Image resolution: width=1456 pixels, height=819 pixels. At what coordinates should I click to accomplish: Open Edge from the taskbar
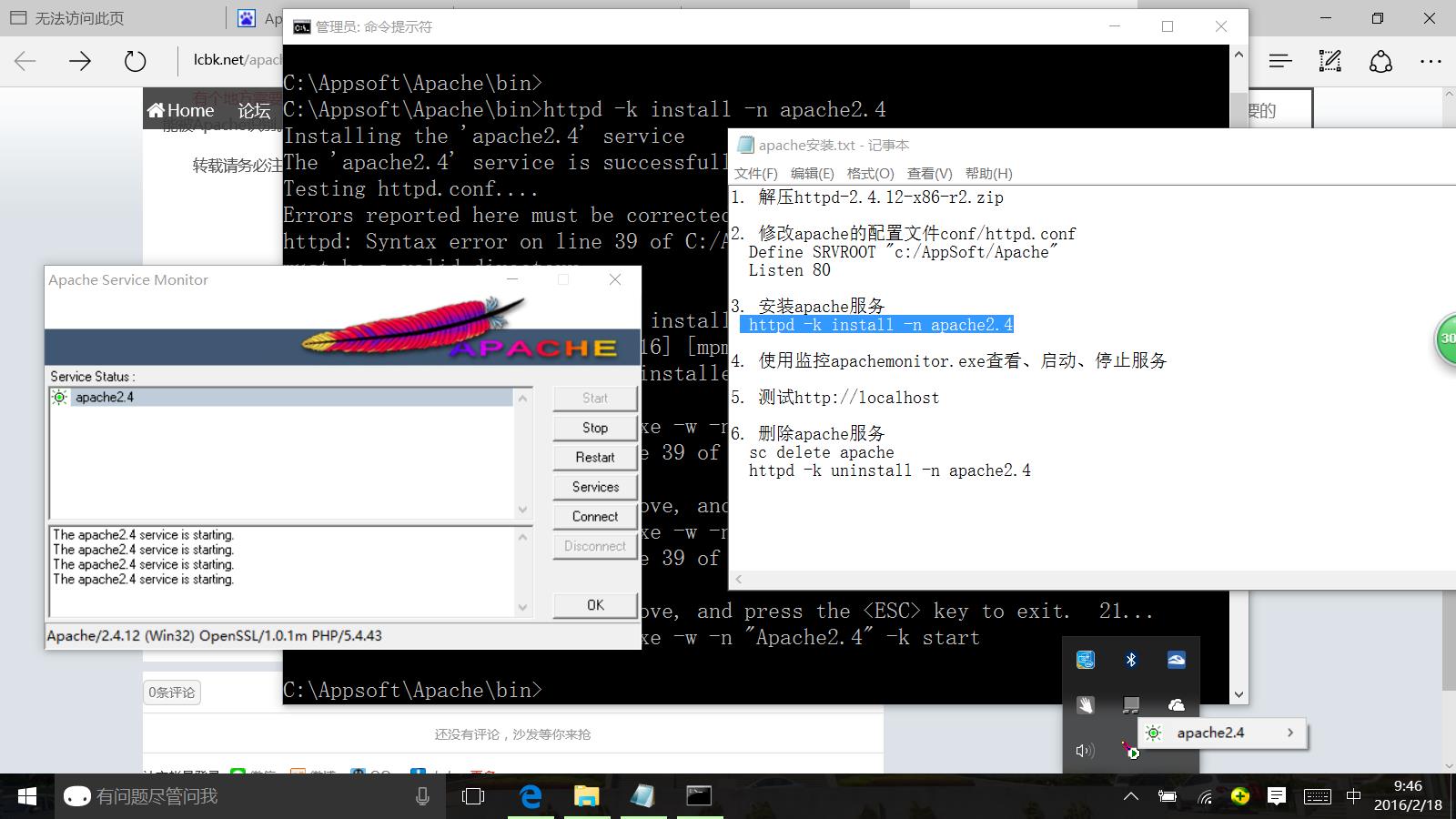pos(531,796)
